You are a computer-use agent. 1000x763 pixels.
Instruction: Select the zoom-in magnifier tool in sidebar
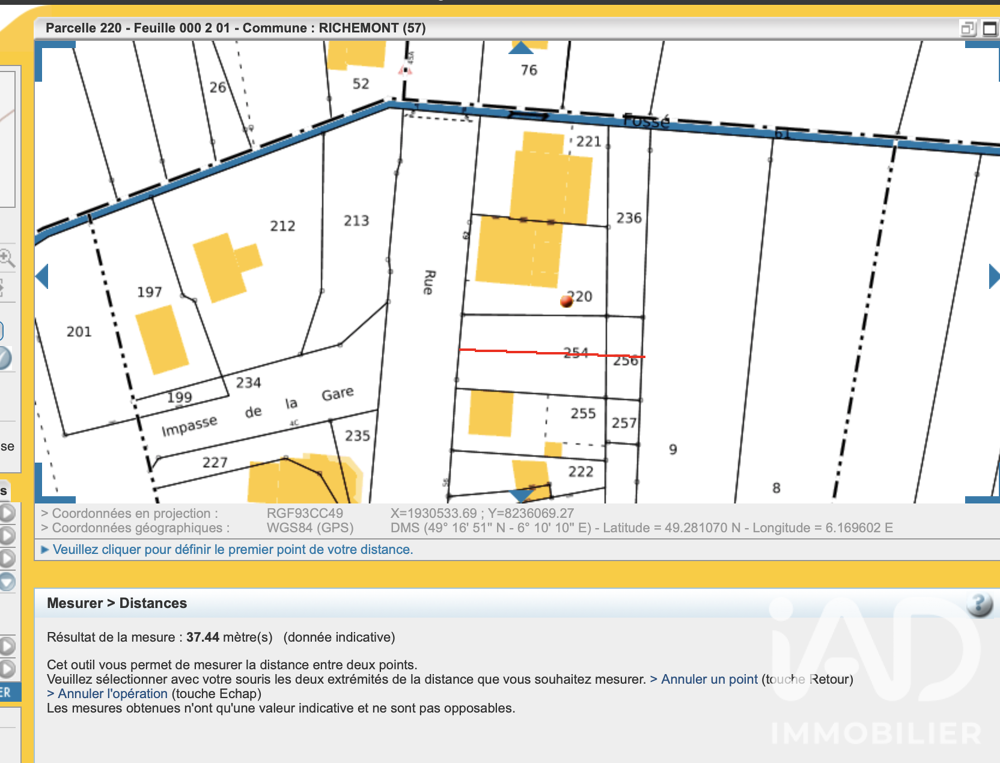tap(7, 258)
